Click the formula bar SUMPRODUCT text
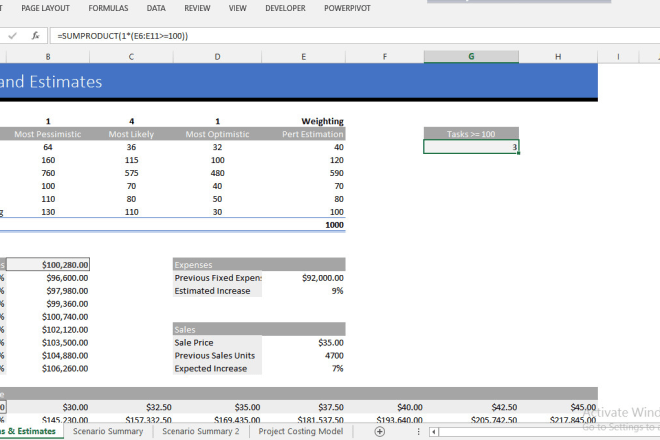This screenshot has height=440, width=660. pyautogui.click(x=122, y=36)
